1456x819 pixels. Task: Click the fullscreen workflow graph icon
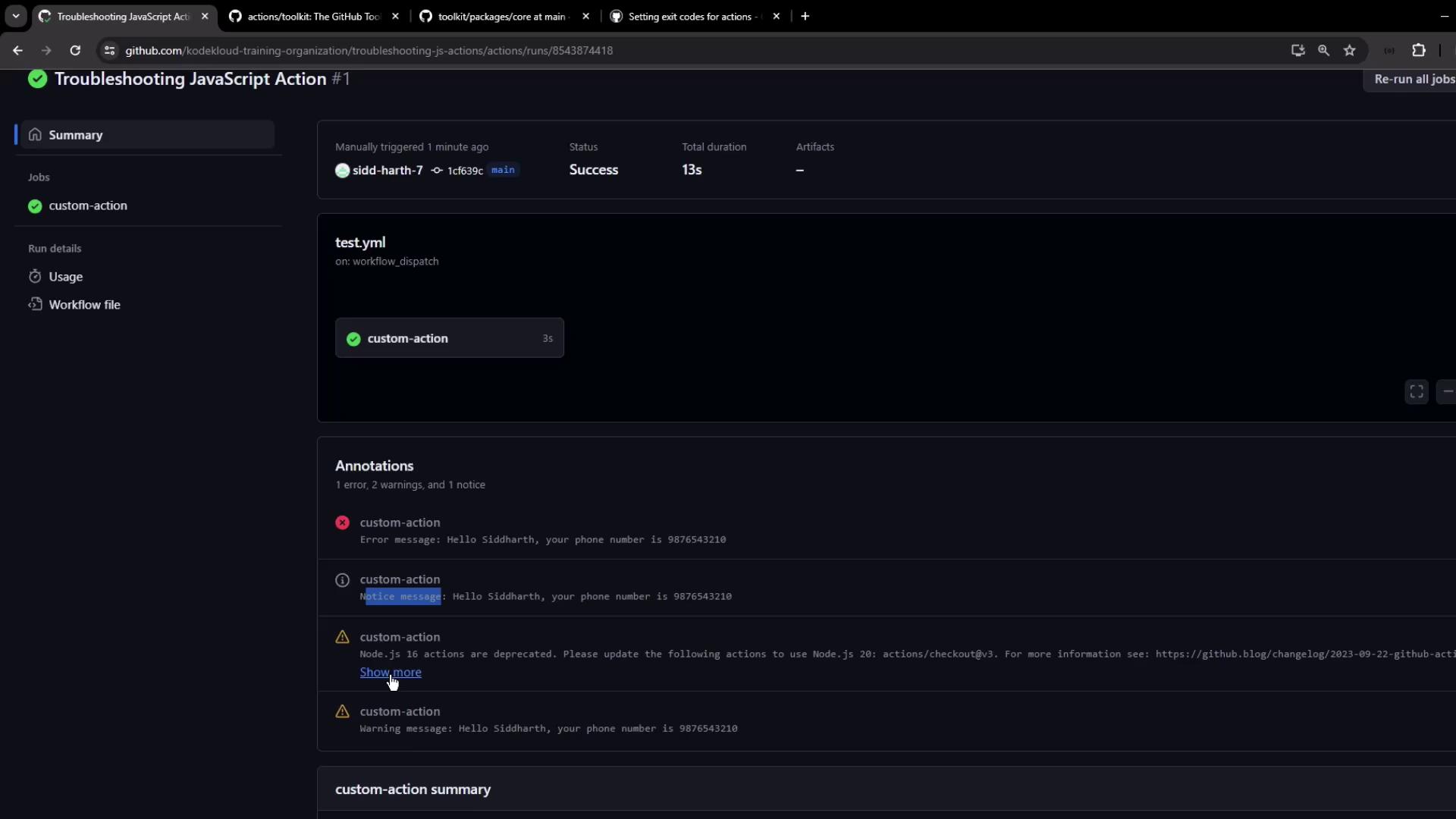1416,392
